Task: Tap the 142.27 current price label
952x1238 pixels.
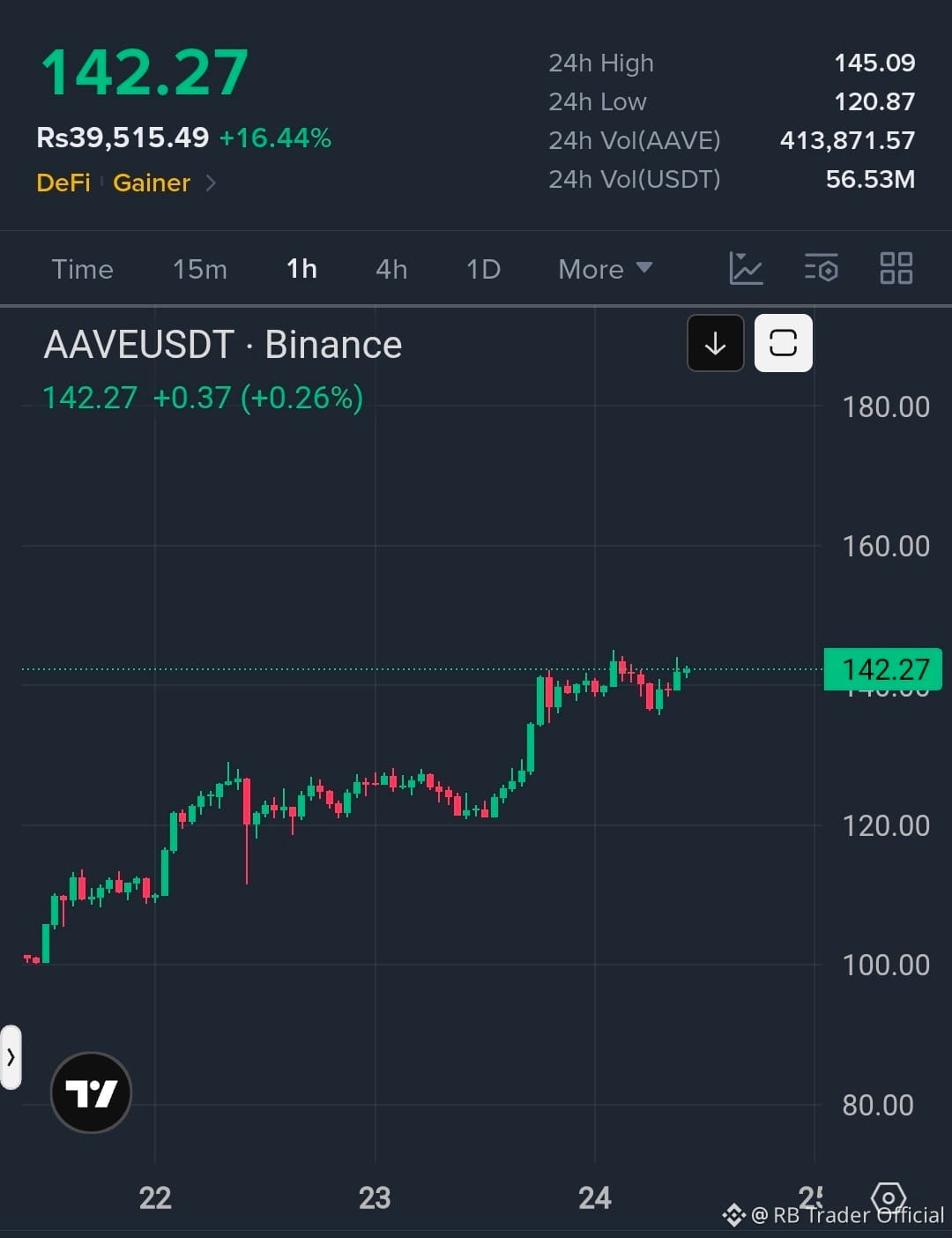Action: [x=883, y=669]
